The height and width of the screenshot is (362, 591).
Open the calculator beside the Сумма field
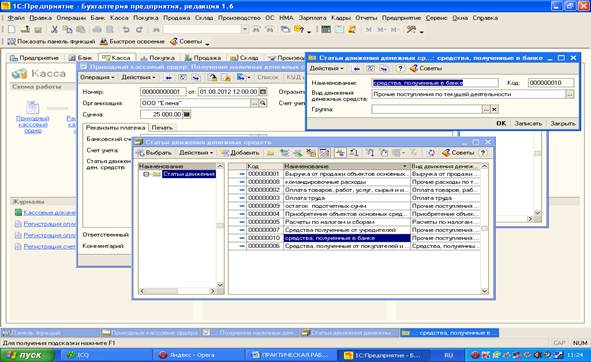[x=187, y=114]
